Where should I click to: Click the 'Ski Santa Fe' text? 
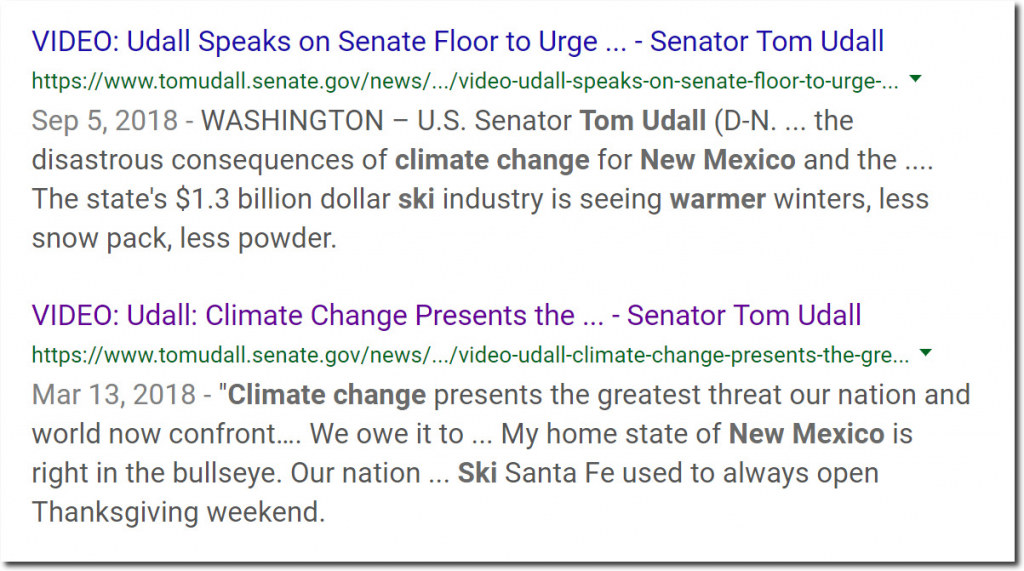536,473
